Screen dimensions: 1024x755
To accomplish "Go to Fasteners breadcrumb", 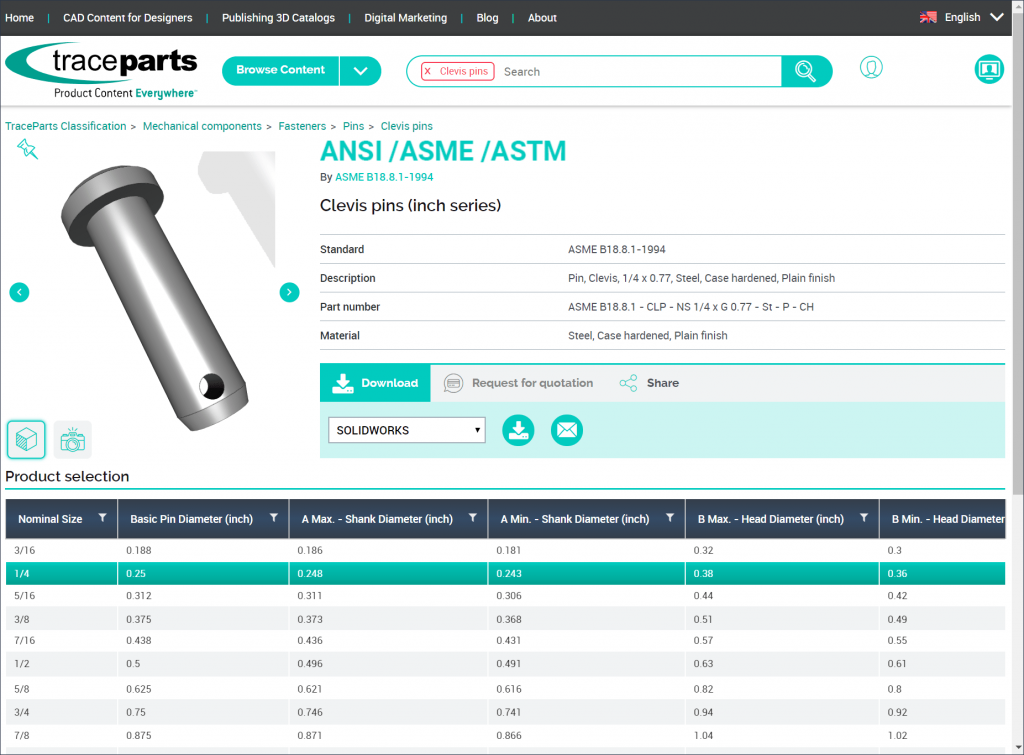I will [x=302, y=126].
